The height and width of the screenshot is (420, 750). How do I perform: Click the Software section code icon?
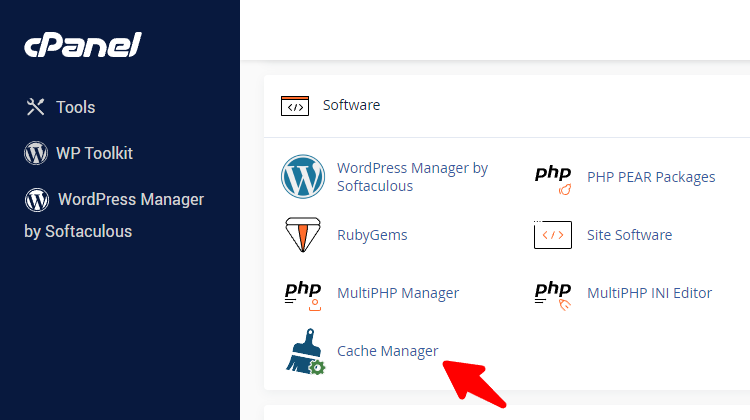pyautogui.click(x=295, y=106)
